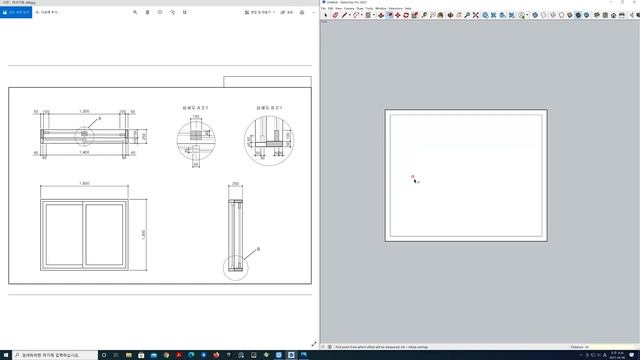The height and width of the screenshot is (360, 640).
Task: Activate the Rectangle shape tool
Action: (368, 15)
